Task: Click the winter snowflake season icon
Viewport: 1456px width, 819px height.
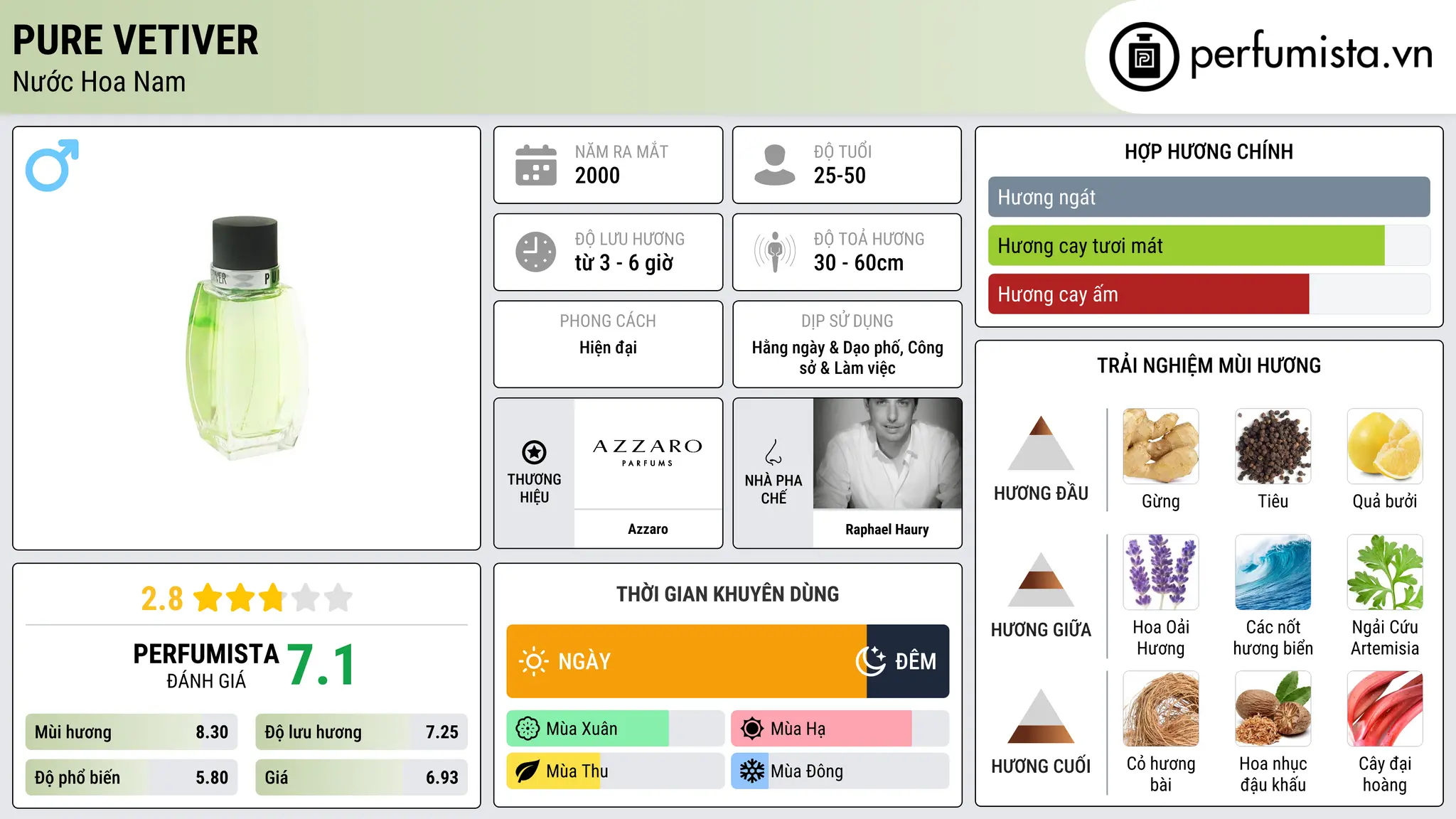Action: (x=752, y=771)
